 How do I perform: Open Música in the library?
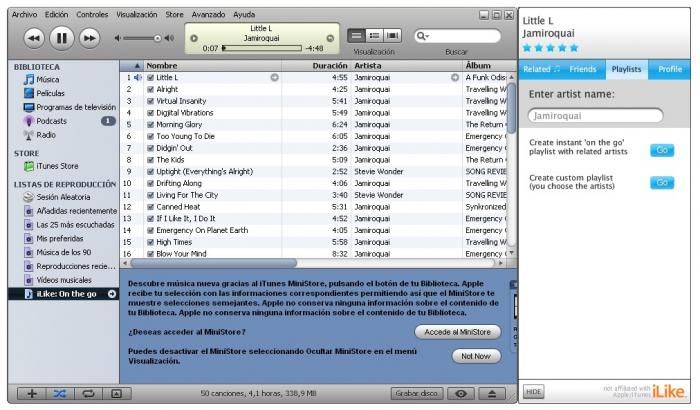tap(48, 79)
